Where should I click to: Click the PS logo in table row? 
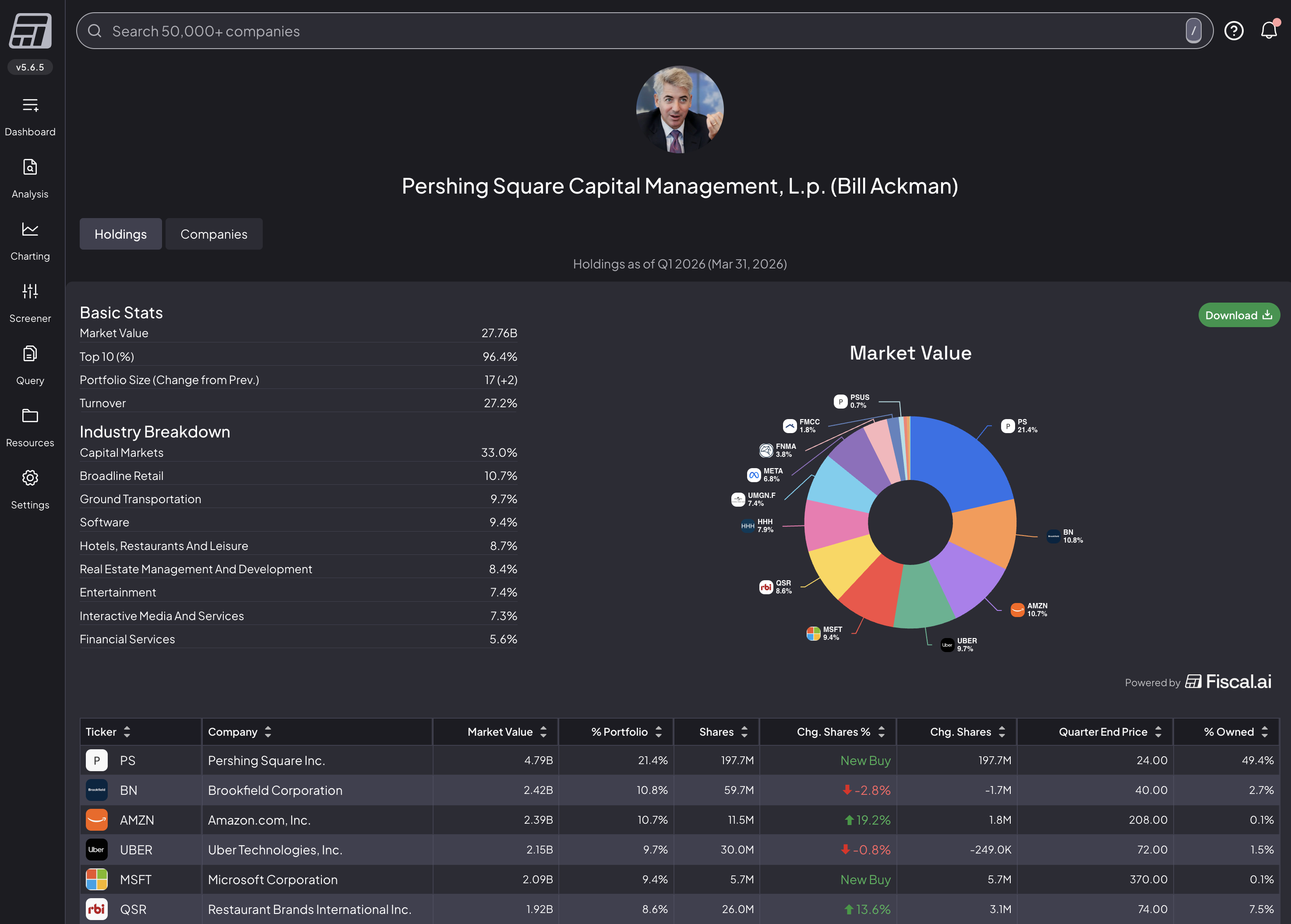[97, 760]
